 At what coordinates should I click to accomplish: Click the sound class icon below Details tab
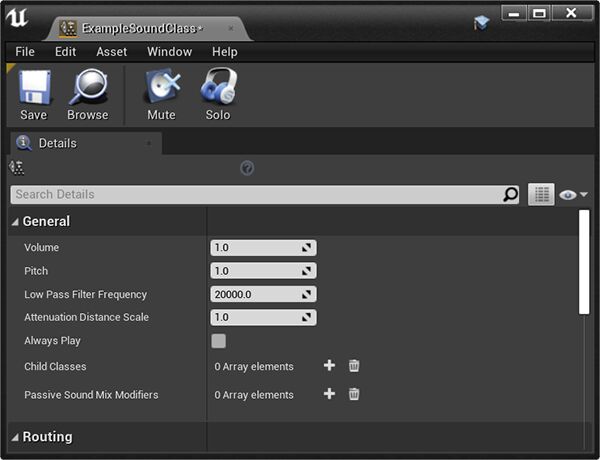(17, 168)
